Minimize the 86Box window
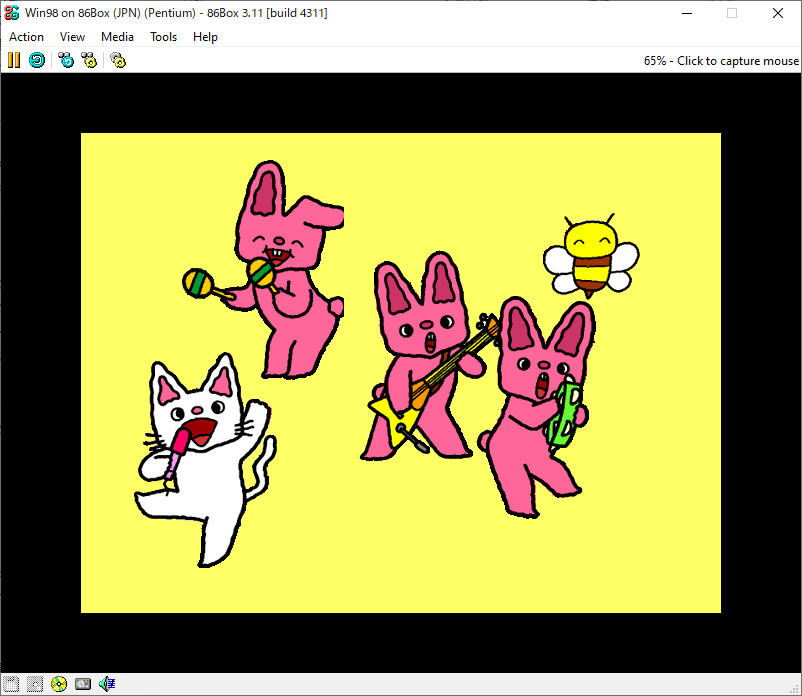Screen dimensions: 802x696 [x=687, y=13]
